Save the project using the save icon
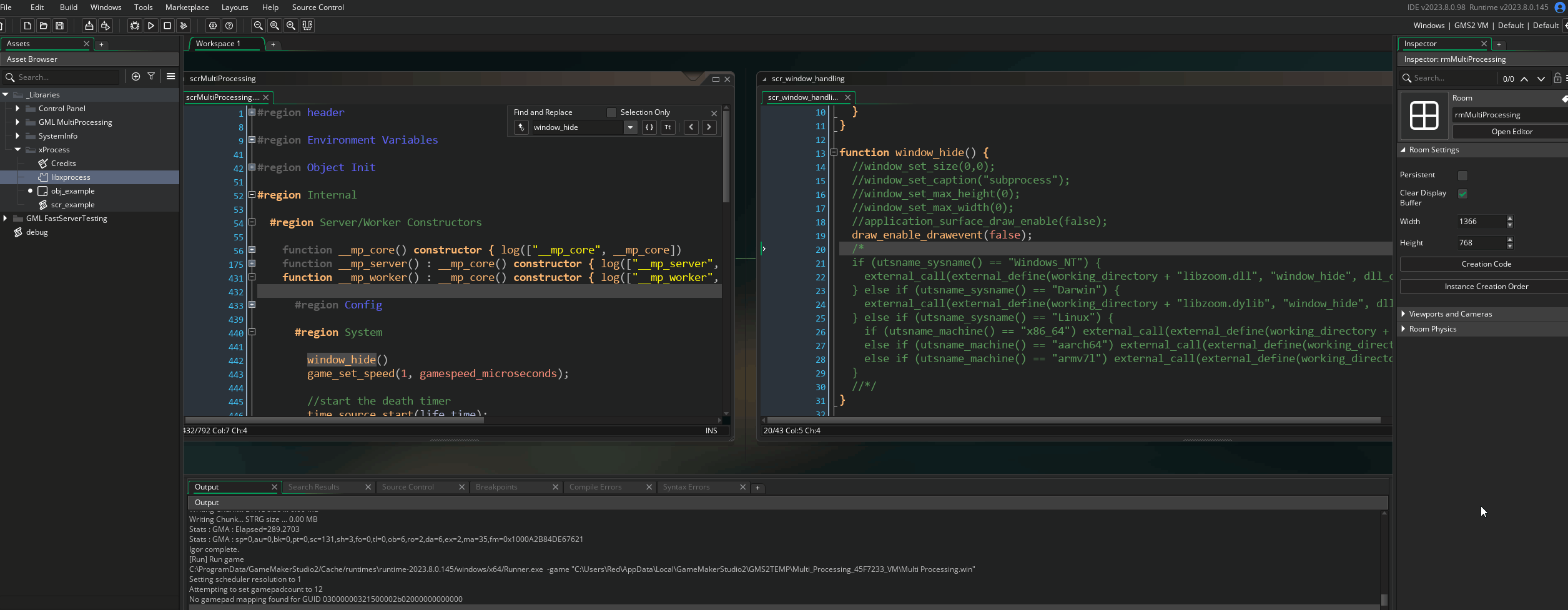The height and width of the screenshot is (610, 1568). (x=59, y=26)
